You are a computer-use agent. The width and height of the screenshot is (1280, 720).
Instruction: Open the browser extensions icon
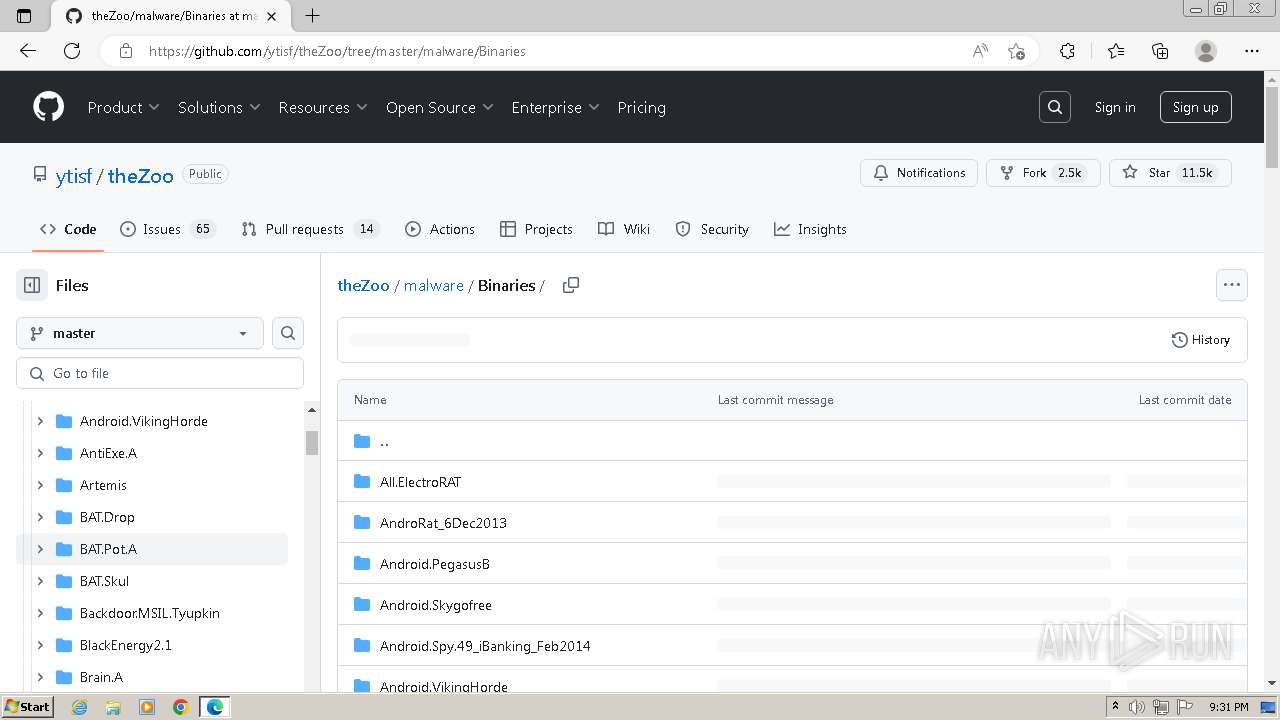coord(1067,51)
